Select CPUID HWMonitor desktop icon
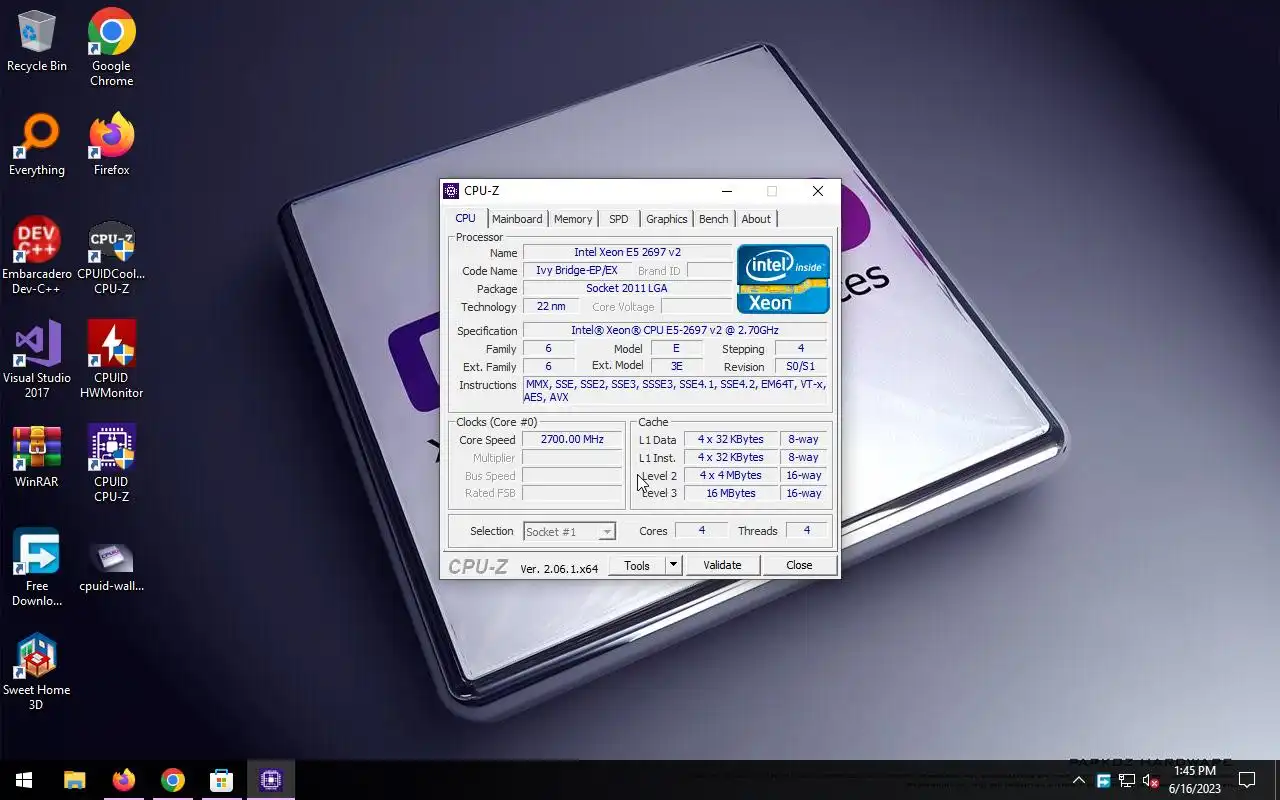This screenshot has height=800, width=1280. (112, 360)
